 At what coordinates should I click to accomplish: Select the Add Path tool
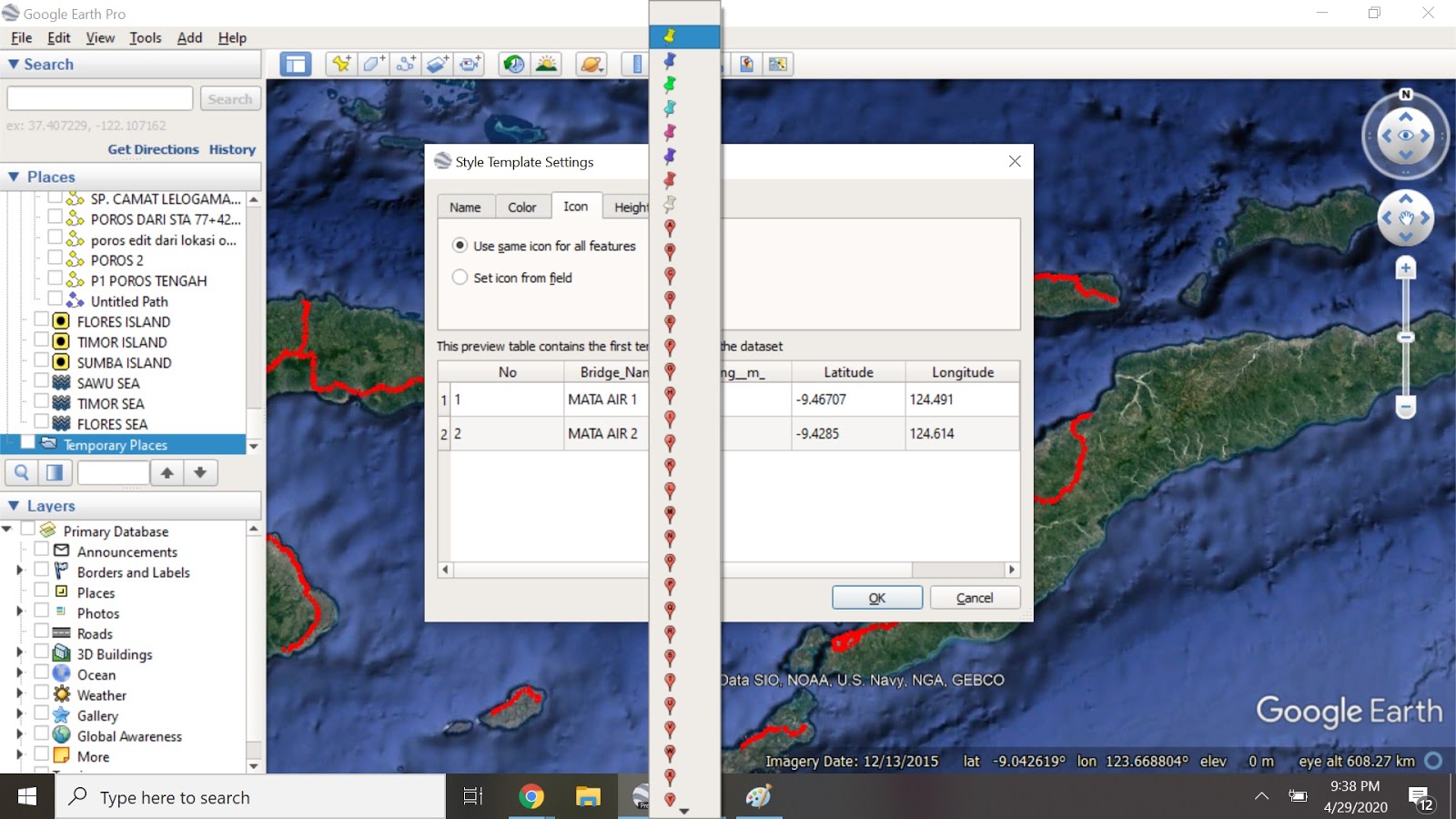[x=406, y=64]
